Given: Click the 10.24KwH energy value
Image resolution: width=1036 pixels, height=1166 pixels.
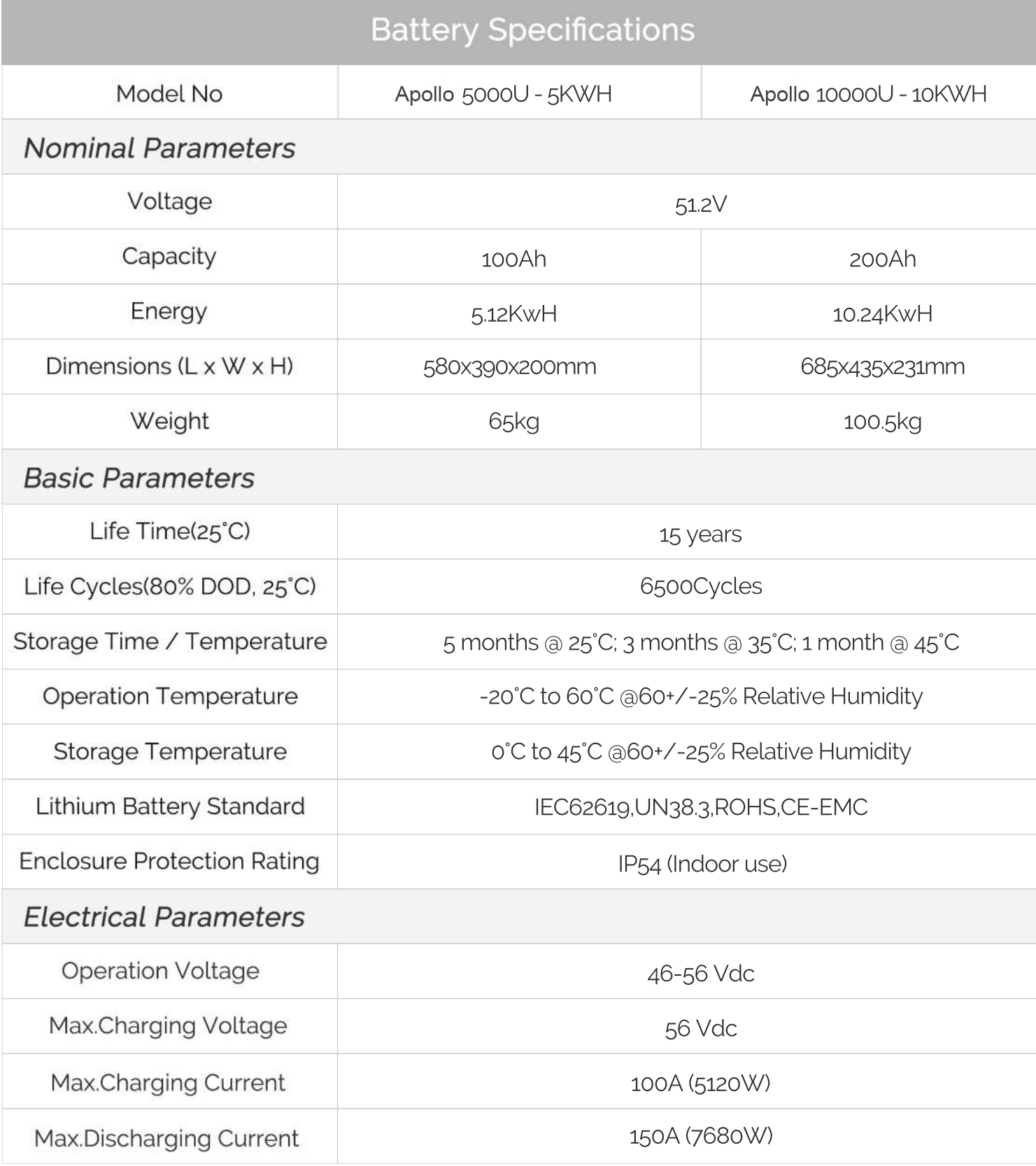Looking at the screenshot, I should pos(882,314).
